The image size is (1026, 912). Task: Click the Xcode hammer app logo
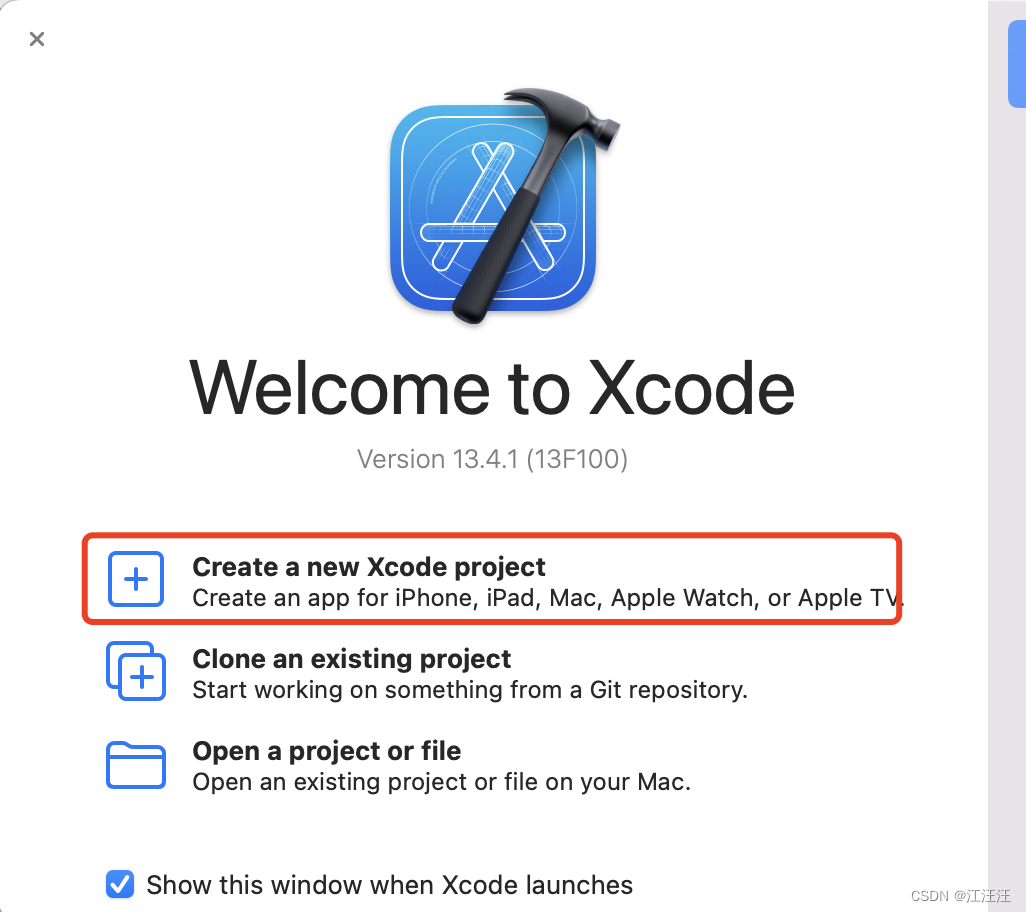[x=504, y=206]
